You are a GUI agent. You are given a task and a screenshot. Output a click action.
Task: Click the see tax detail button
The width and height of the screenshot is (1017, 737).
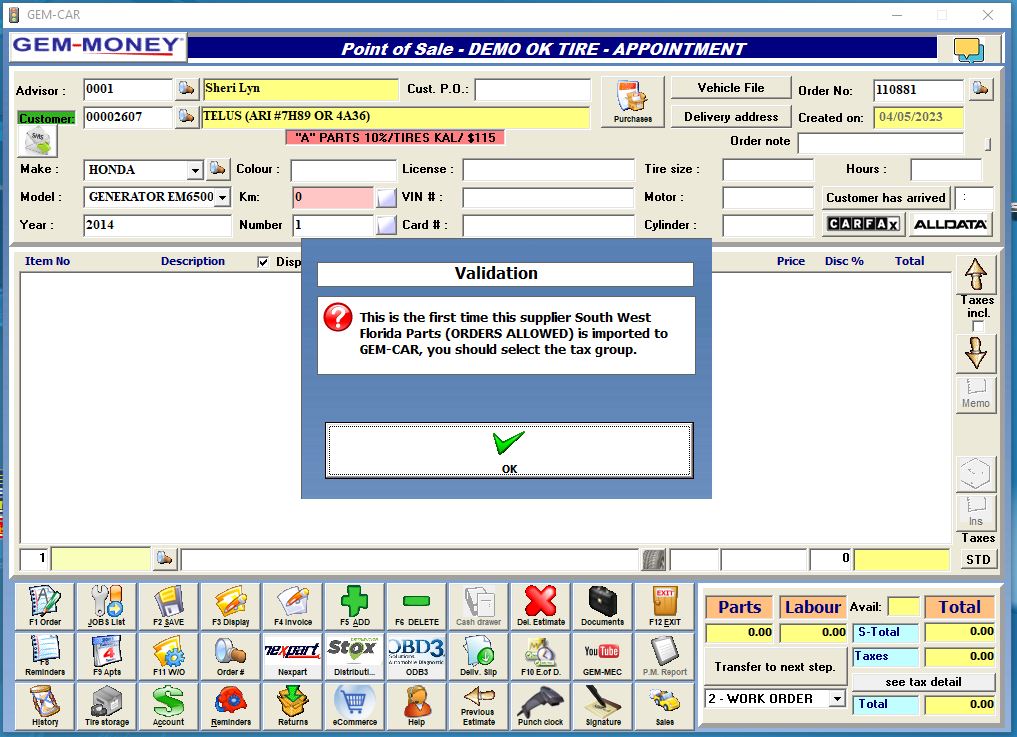pyautogui.click(x=923, y=682)
